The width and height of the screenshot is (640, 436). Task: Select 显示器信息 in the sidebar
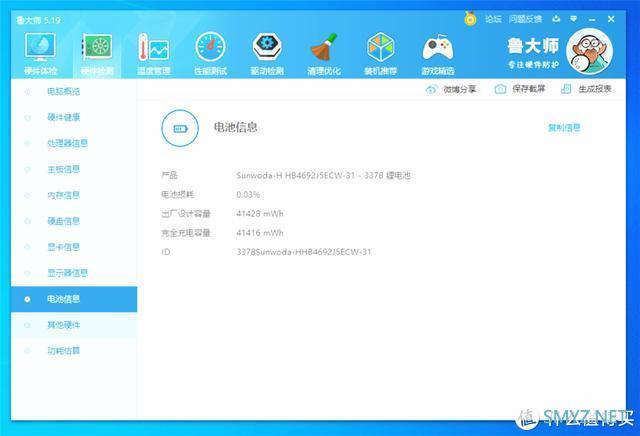pos(74,273)
